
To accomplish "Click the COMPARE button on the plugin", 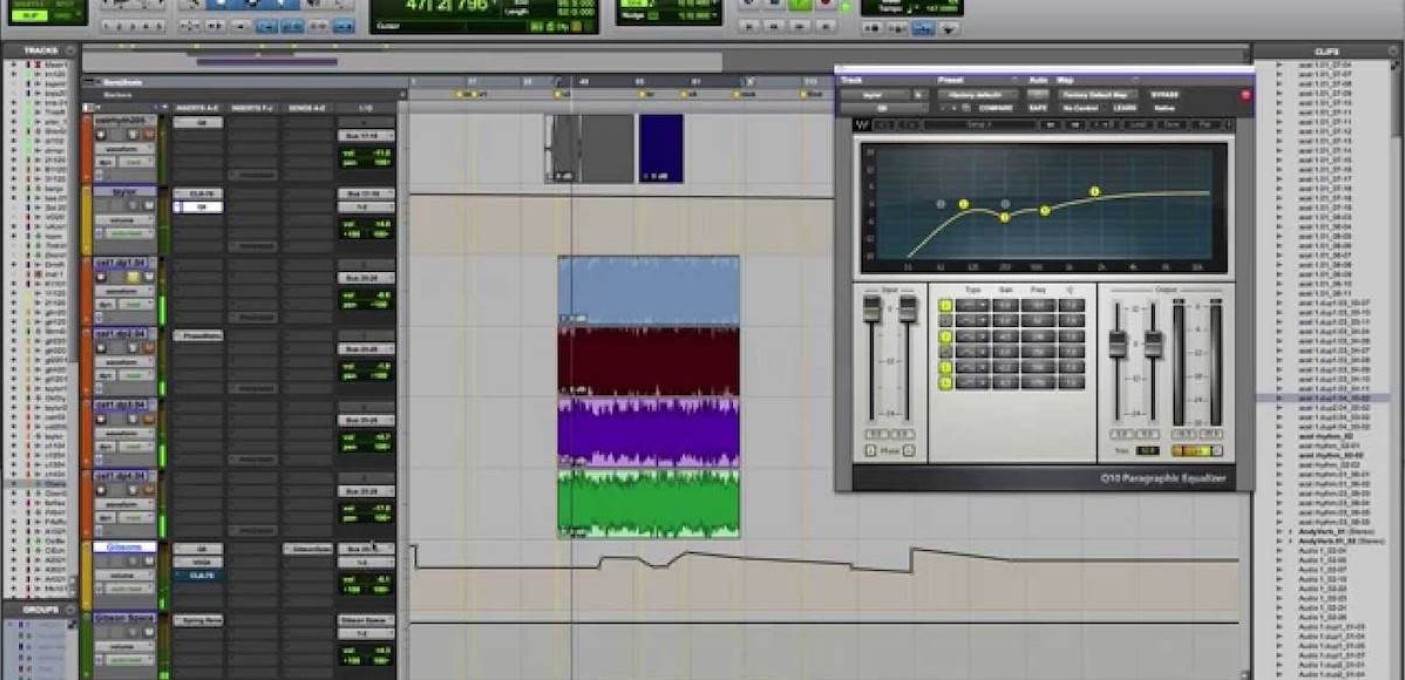I will [995, 108].
